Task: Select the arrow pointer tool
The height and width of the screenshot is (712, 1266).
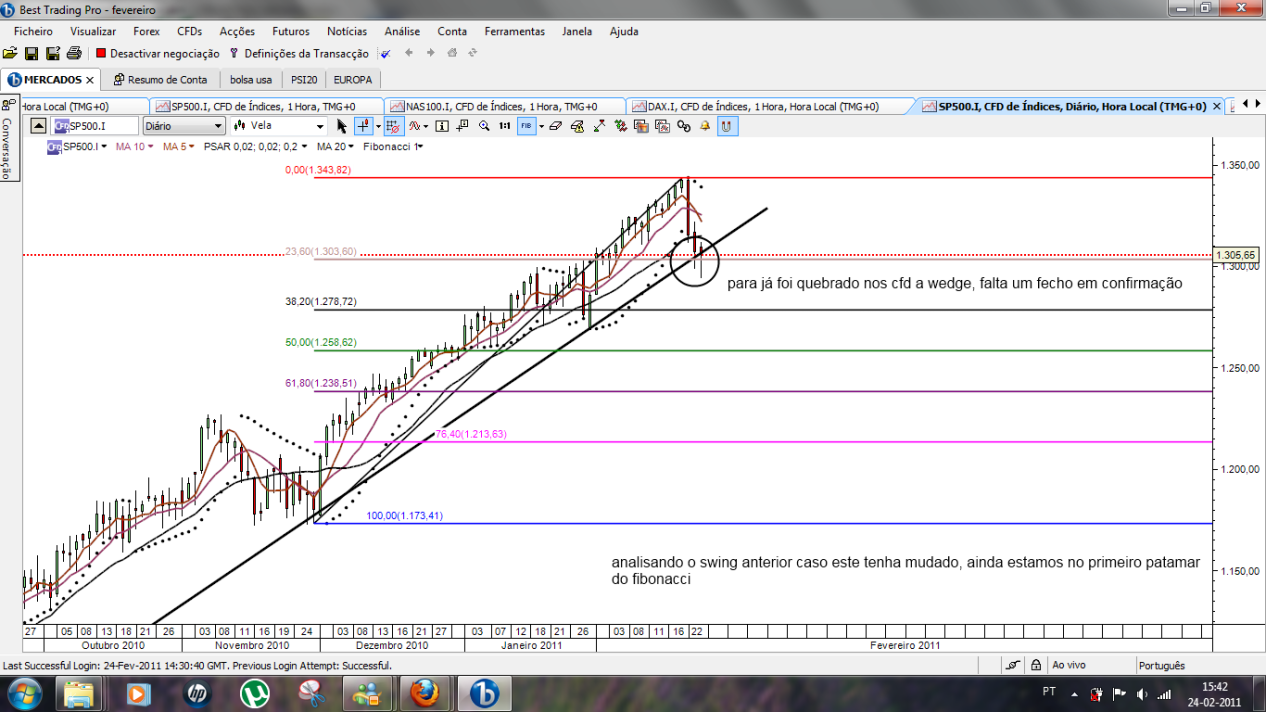Action: click(342, 126)
